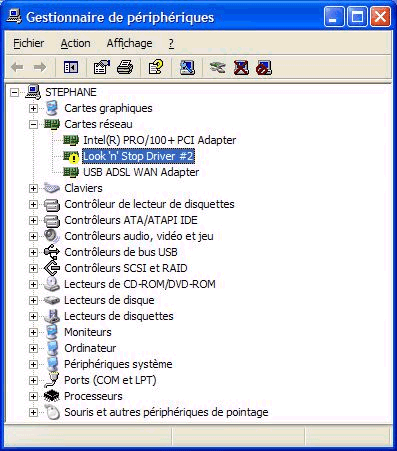The height and width of the screenshot is (451, 397).
Task: Expand the Processeurs node
Action: click(33, 396)
